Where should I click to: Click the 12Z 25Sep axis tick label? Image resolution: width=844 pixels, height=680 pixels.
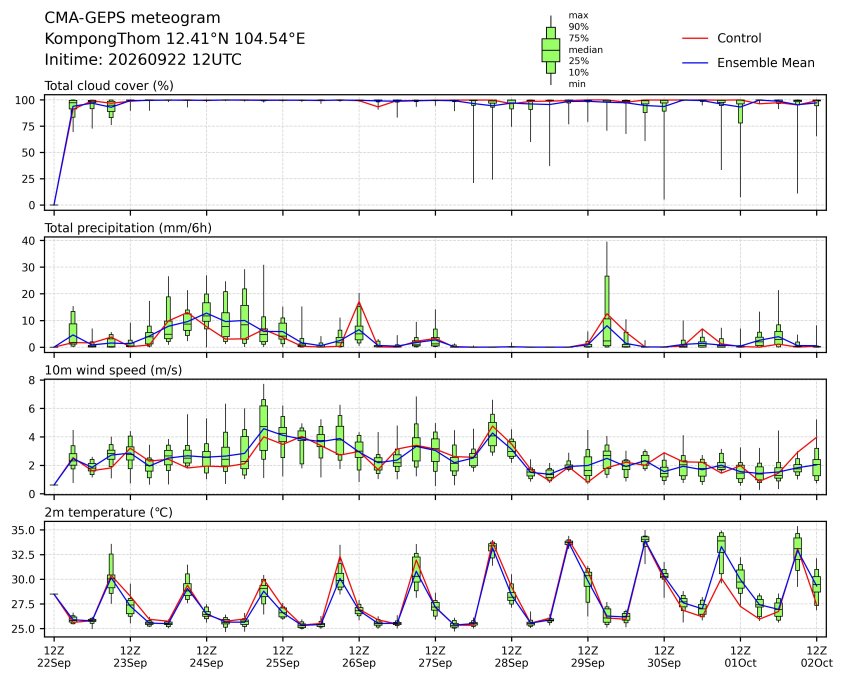coord(283,656)
